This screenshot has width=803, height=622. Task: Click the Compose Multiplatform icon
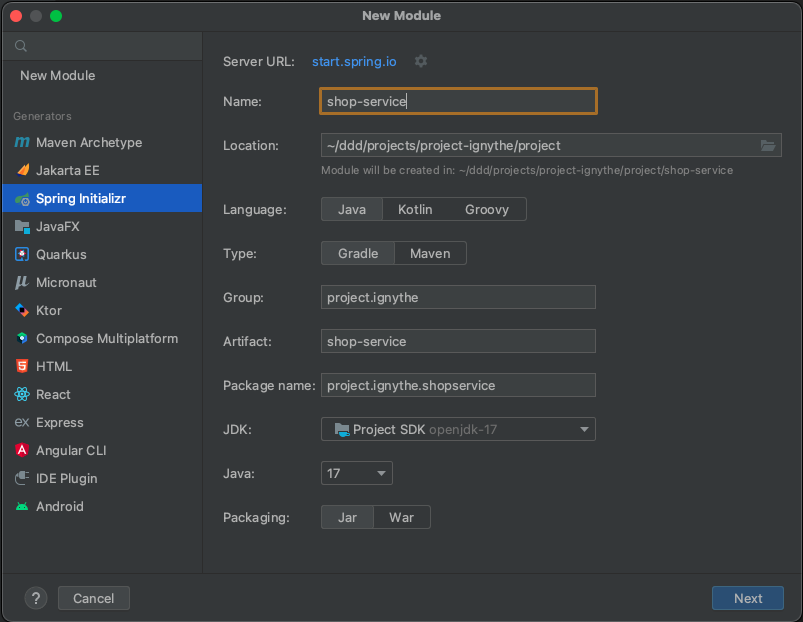click(x=22, y=338)
